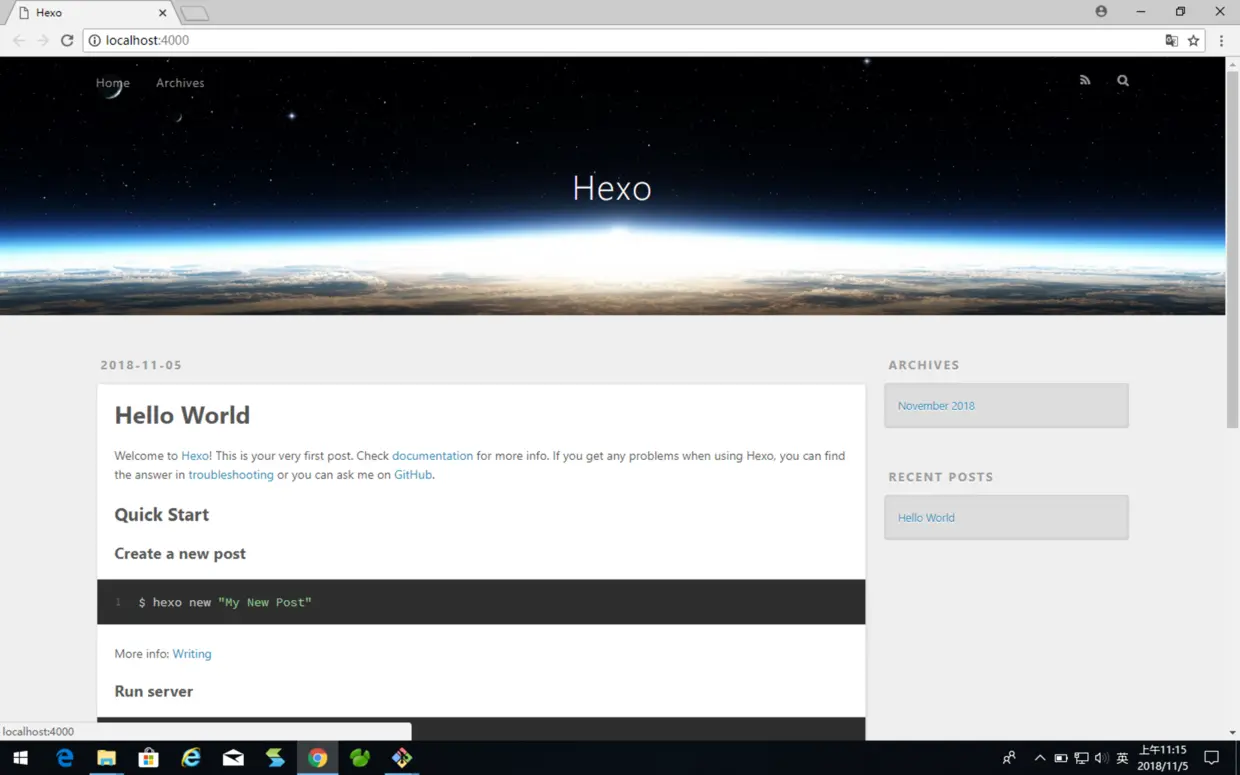Click the Run server heading

click(154, 692)
